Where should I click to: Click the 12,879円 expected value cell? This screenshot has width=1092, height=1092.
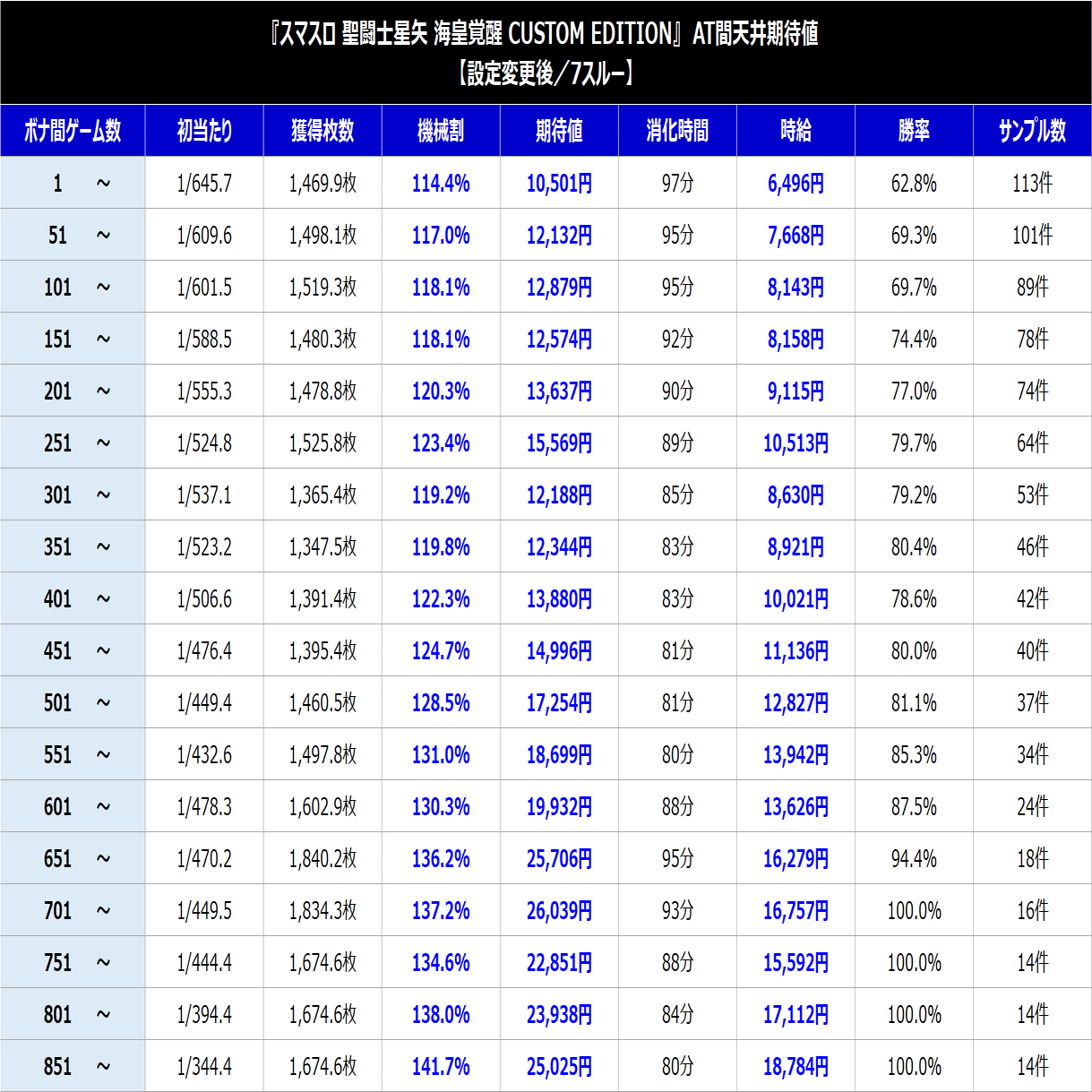(x=559, y=287)
